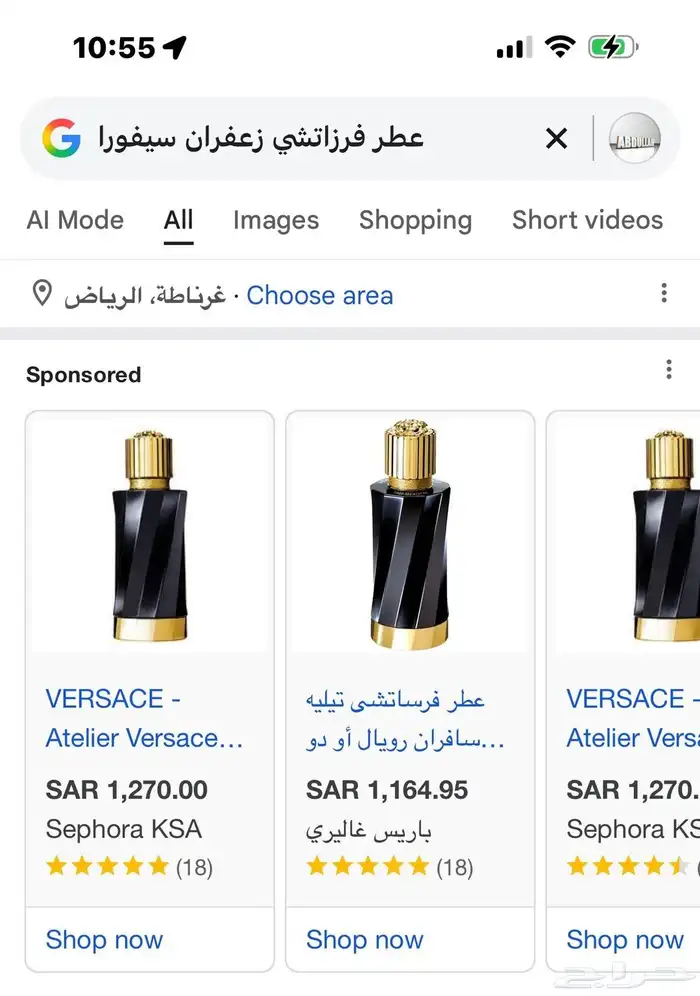Viewport: 700px width, 996px height.
Task: Open location bar three-dot menu
Action: pyautogui.click(x=664, y=294)
